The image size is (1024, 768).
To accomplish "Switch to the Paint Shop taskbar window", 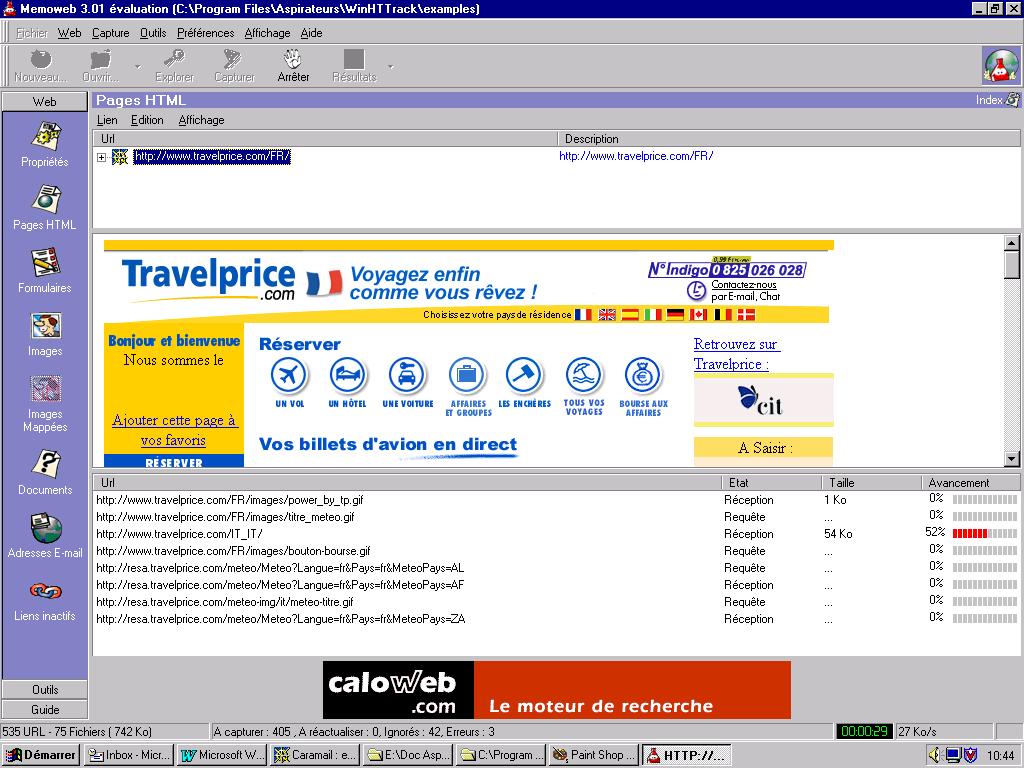I will click(594, 755).
